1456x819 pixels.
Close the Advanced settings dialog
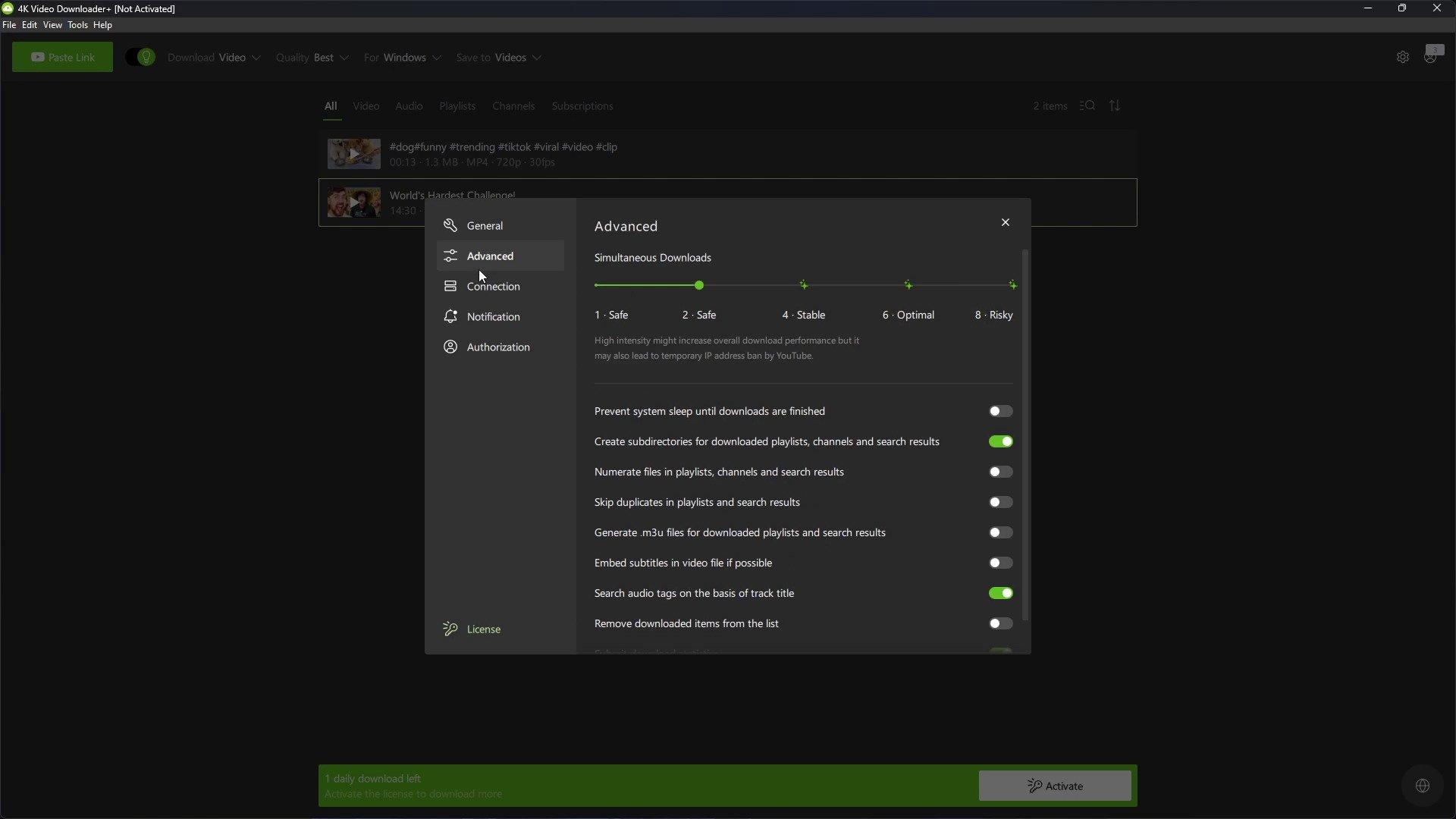pos(1006,222)
